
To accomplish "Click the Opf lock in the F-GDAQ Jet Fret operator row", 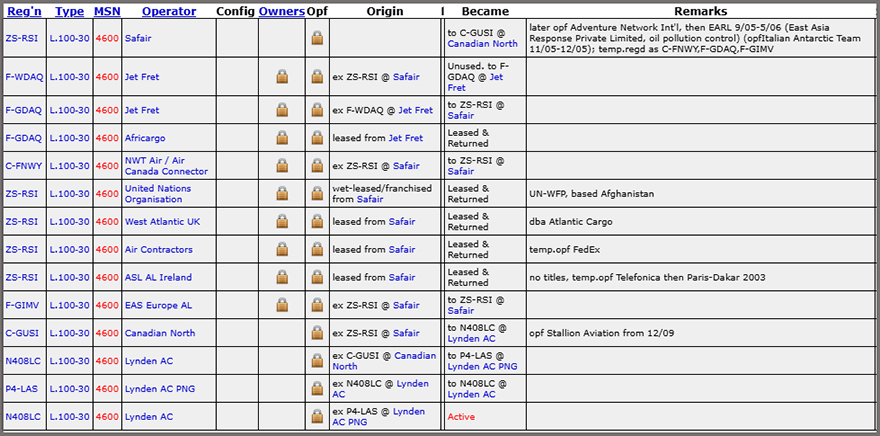I will [x=317, y=110].
